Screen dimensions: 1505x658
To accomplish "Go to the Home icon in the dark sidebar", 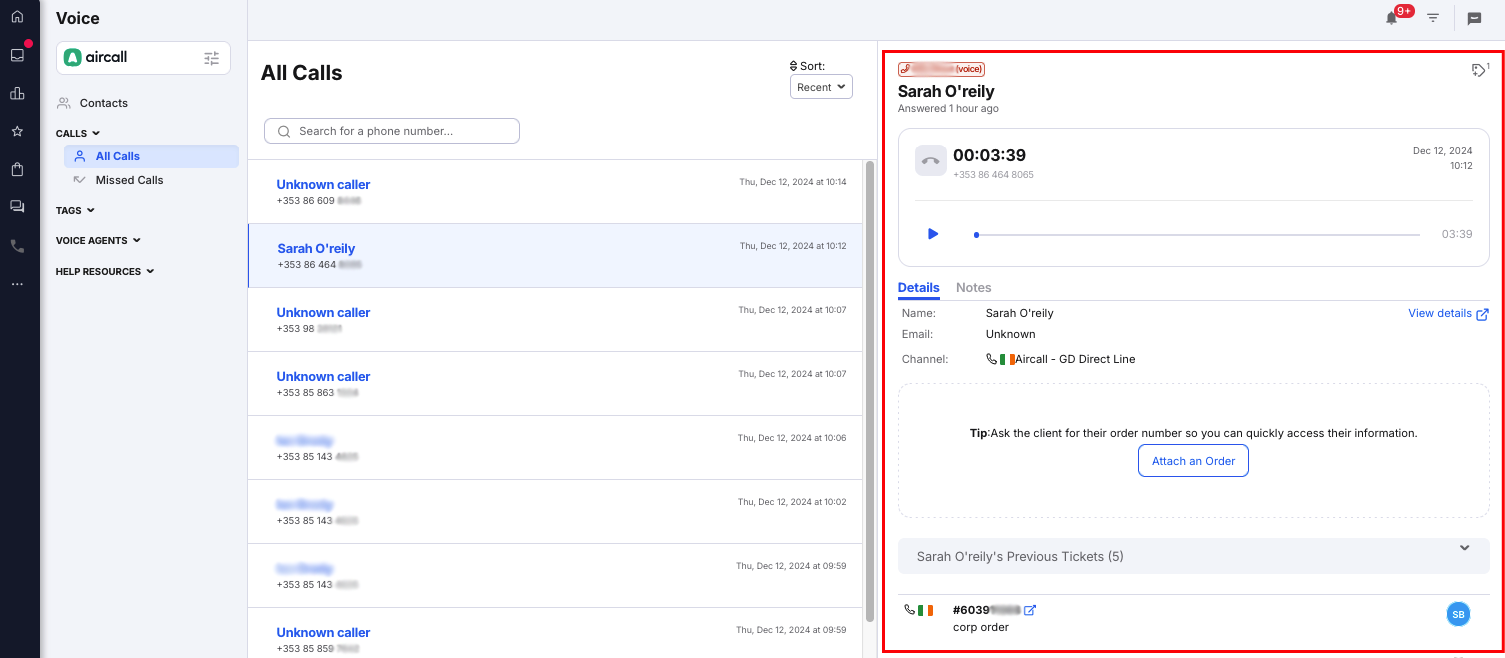I will click(x=17, y=17).
